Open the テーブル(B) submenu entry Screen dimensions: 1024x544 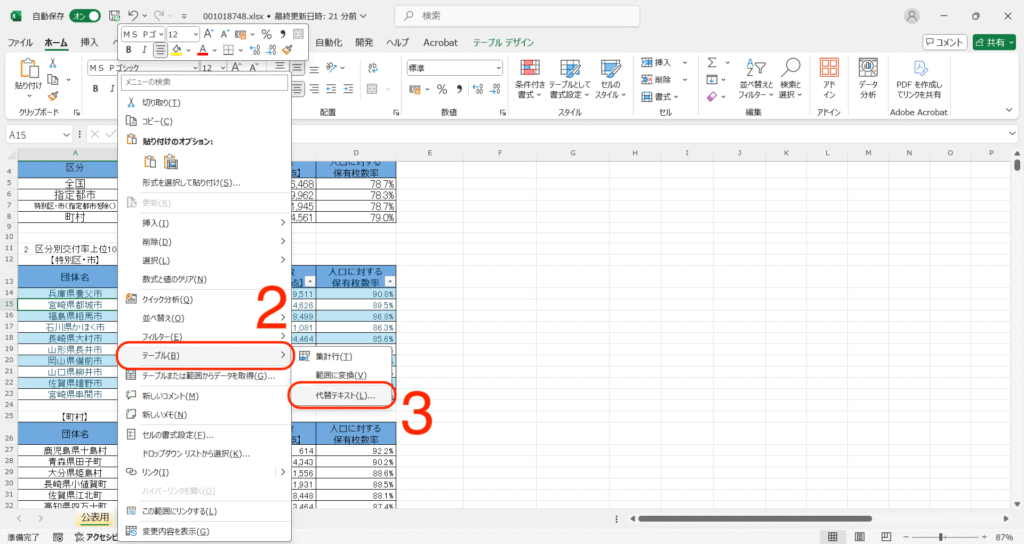205,355
